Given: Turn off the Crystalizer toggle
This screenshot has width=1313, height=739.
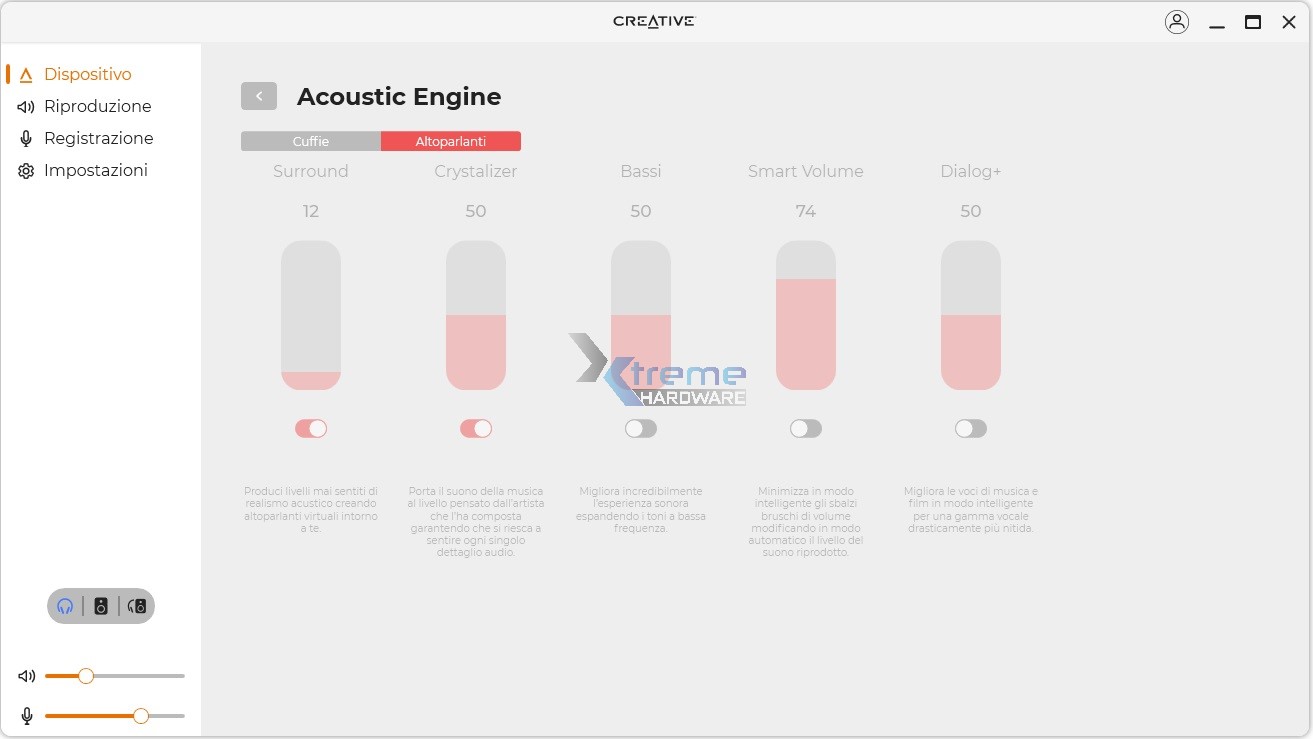Looking at the screenshot, I should click(x=476, y=428).
